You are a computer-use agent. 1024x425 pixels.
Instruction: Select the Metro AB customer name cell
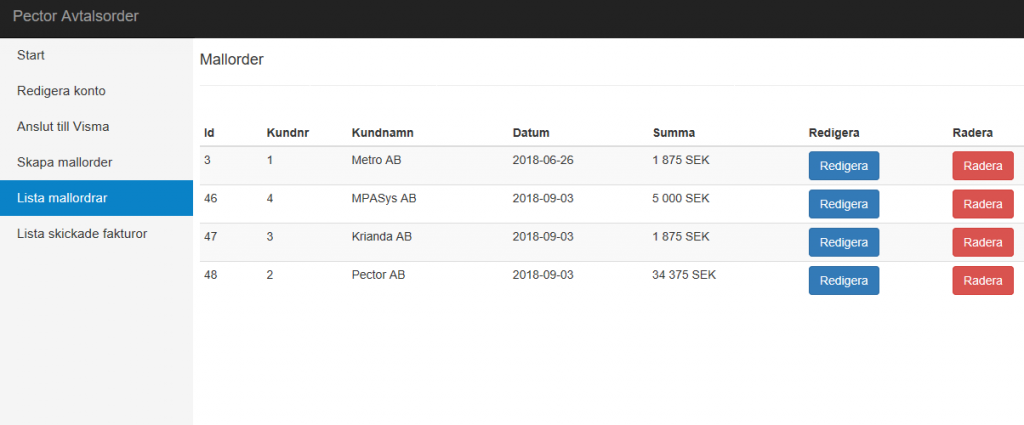pos(376,160)
